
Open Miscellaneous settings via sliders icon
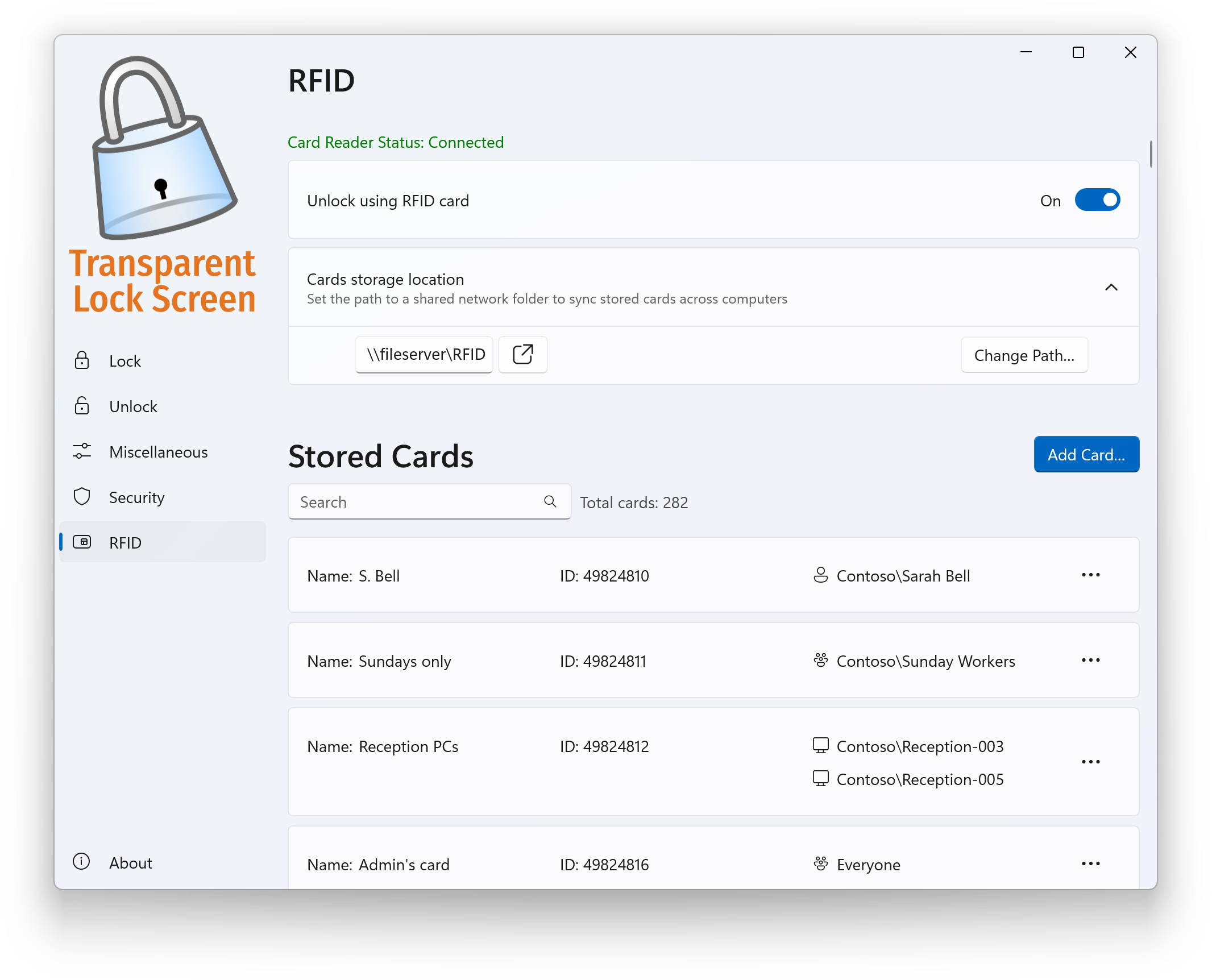[82, 451]
